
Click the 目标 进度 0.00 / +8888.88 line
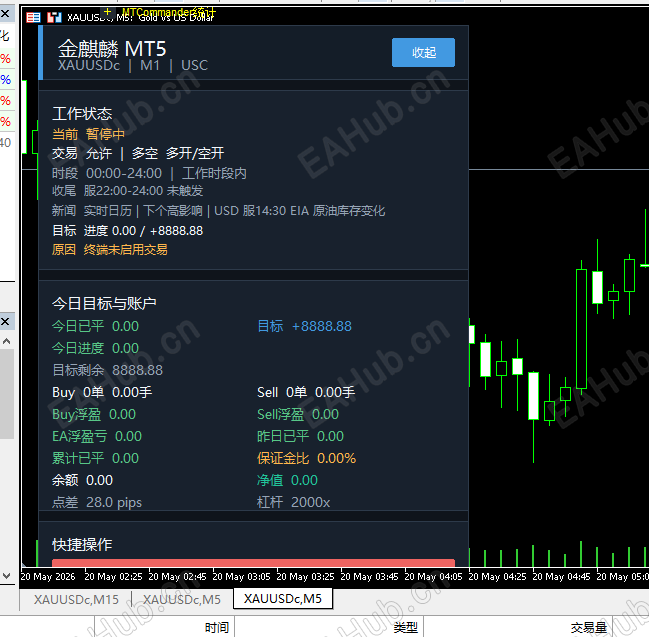(x=127, y=231)
